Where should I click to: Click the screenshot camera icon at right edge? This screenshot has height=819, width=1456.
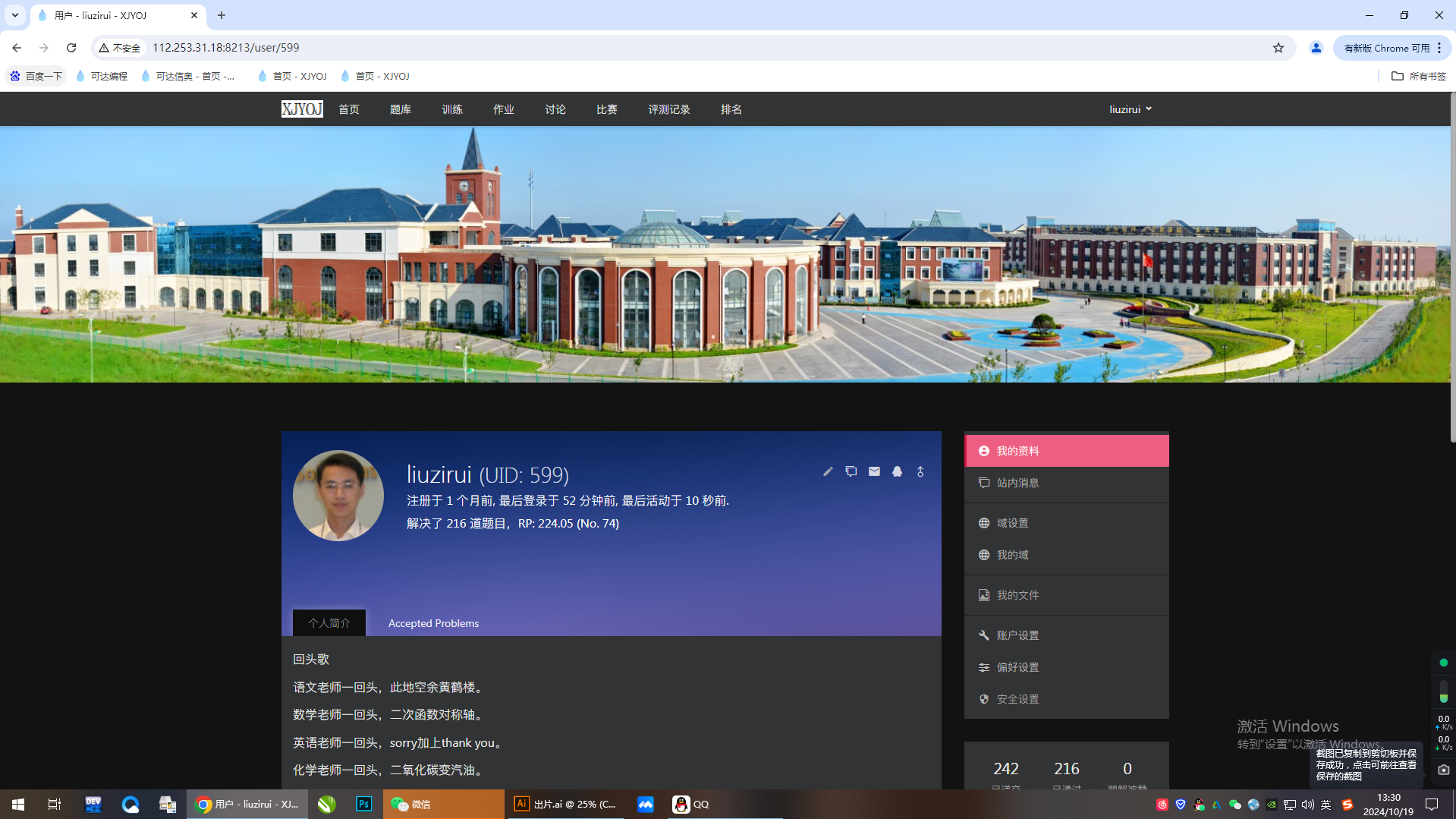(1444, 770)
